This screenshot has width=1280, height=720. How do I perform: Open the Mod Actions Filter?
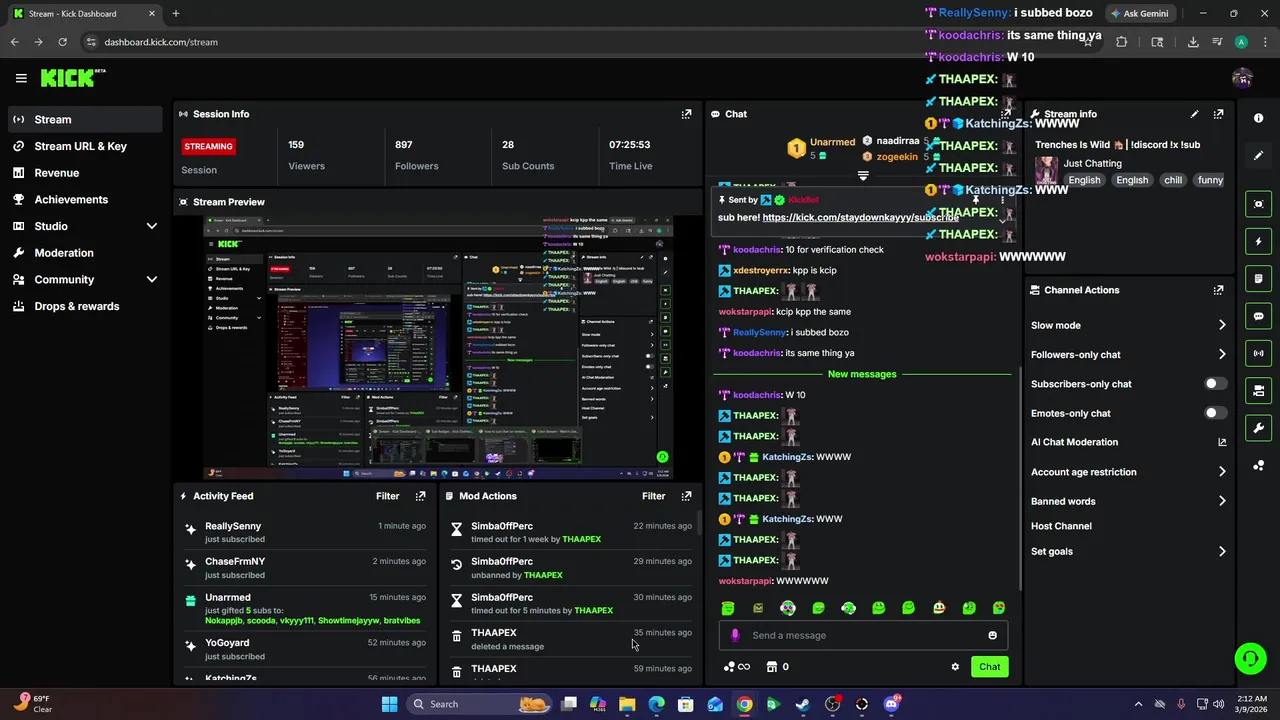click(x=654, y=496)
